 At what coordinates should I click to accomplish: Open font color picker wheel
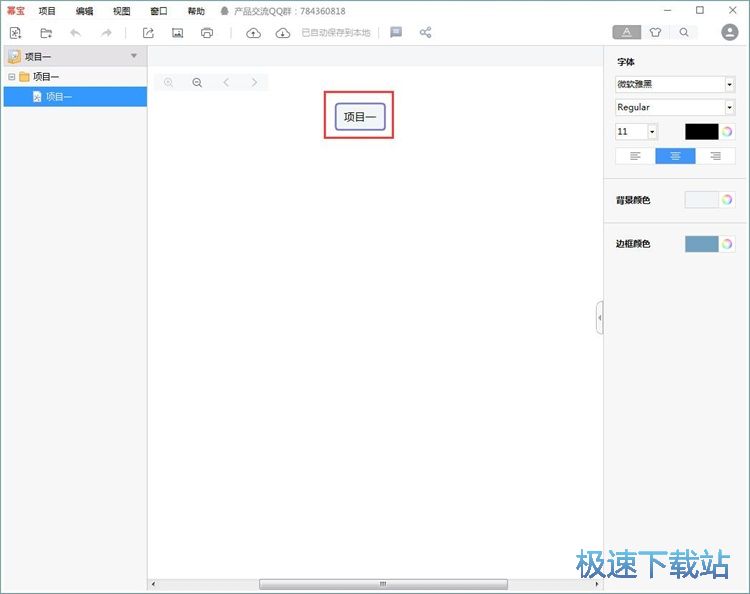(727, 132)
